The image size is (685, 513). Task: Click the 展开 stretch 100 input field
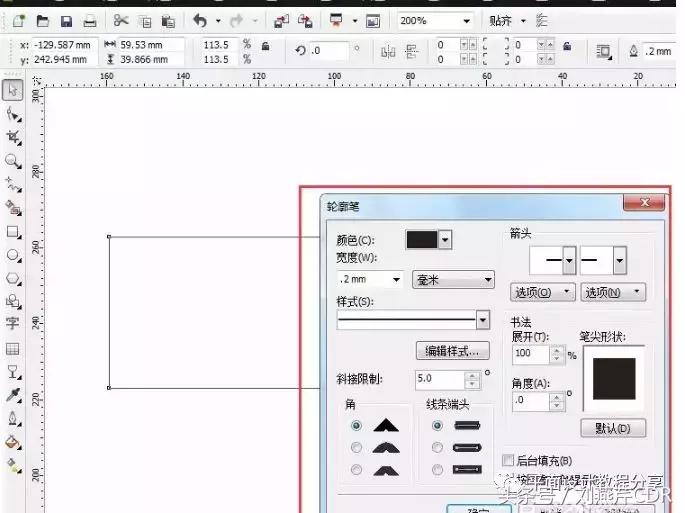pos(530,354)
